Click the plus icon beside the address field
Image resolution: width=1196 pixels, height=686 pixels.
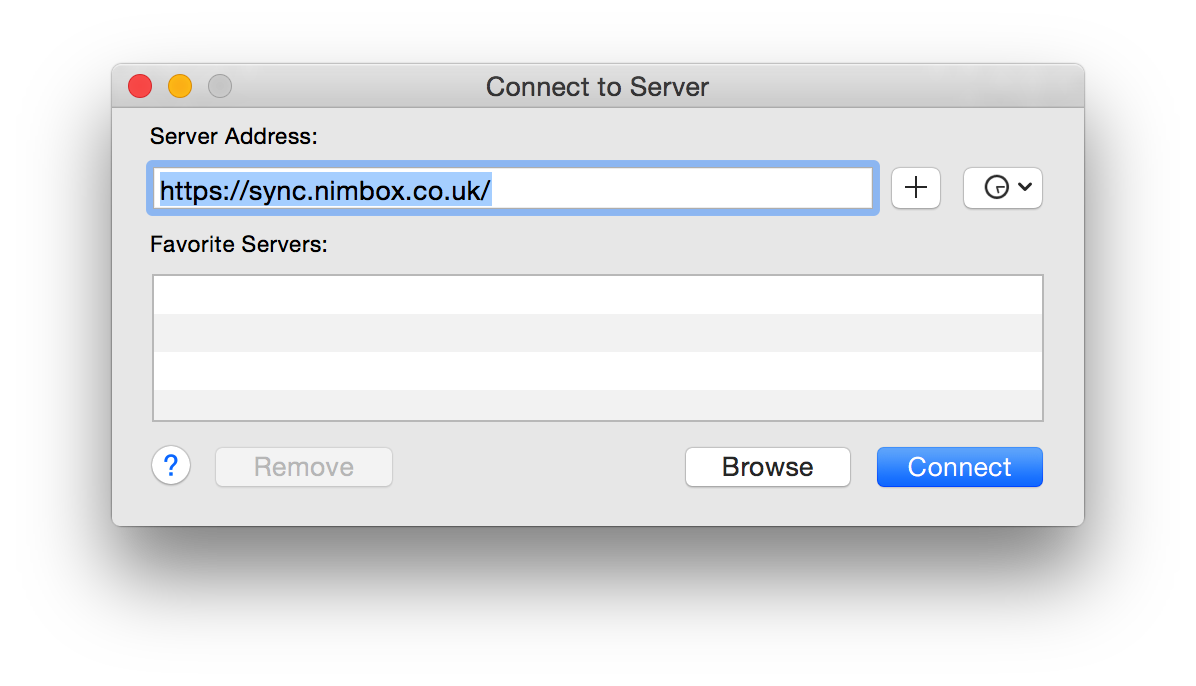click(916, 188)
